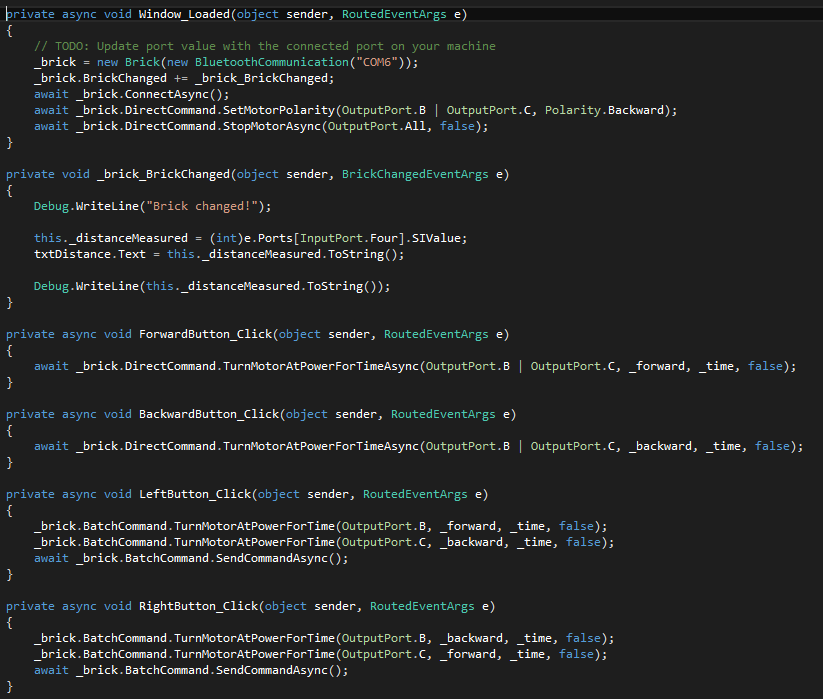The height and width of the screenshot is (699, 823).
Task: Click the ForwardButton_Click method name
Action: [205, 334]
